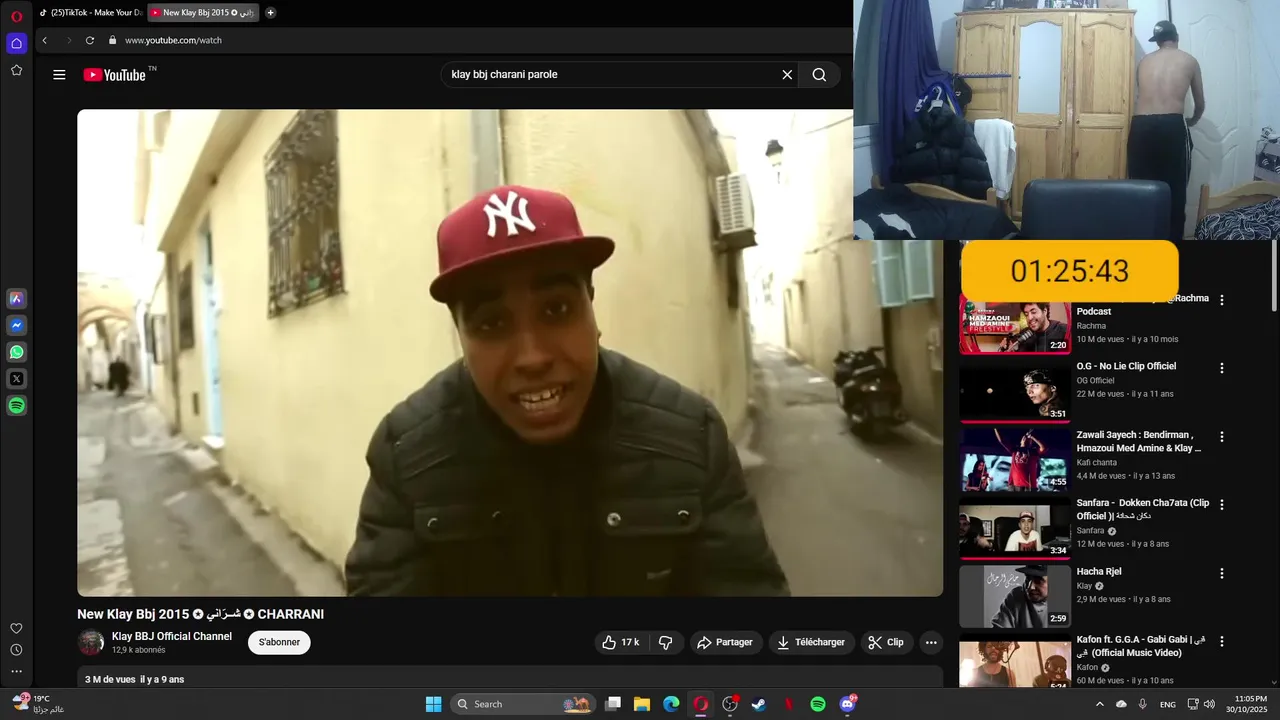Open Klay BBJ Official Channel link
The height and width of the screenshot is (720, 1280).
point(172,636)
